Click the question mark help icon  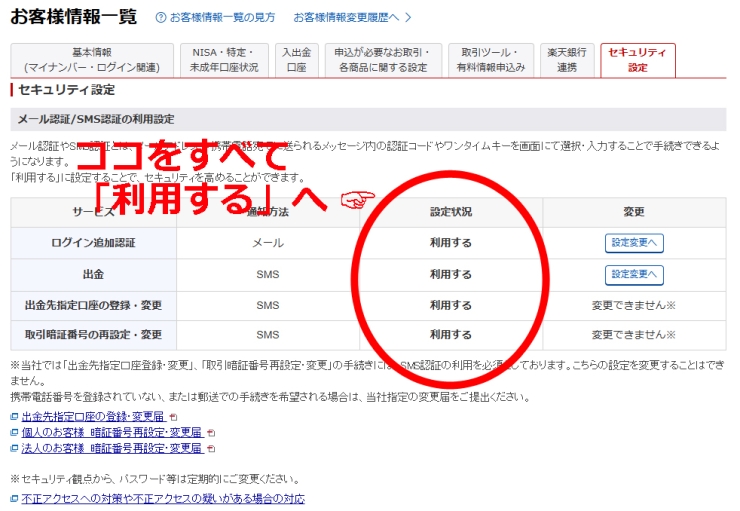(161, 17)
